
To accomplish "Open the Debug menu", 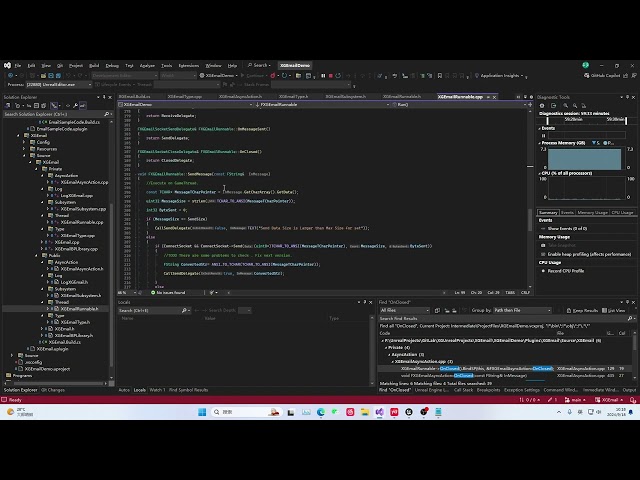I will tap(112, 66).
